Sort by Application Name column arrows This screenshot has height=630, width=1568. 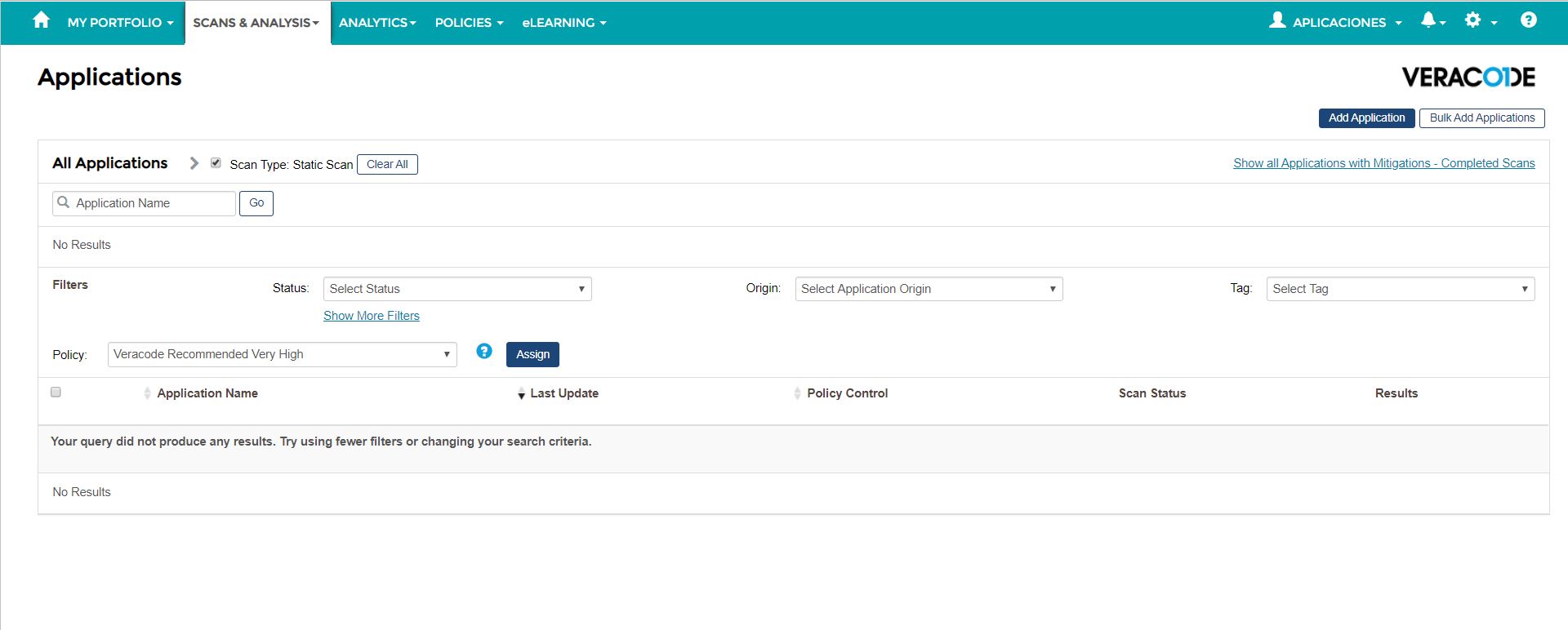click(147, 393)
